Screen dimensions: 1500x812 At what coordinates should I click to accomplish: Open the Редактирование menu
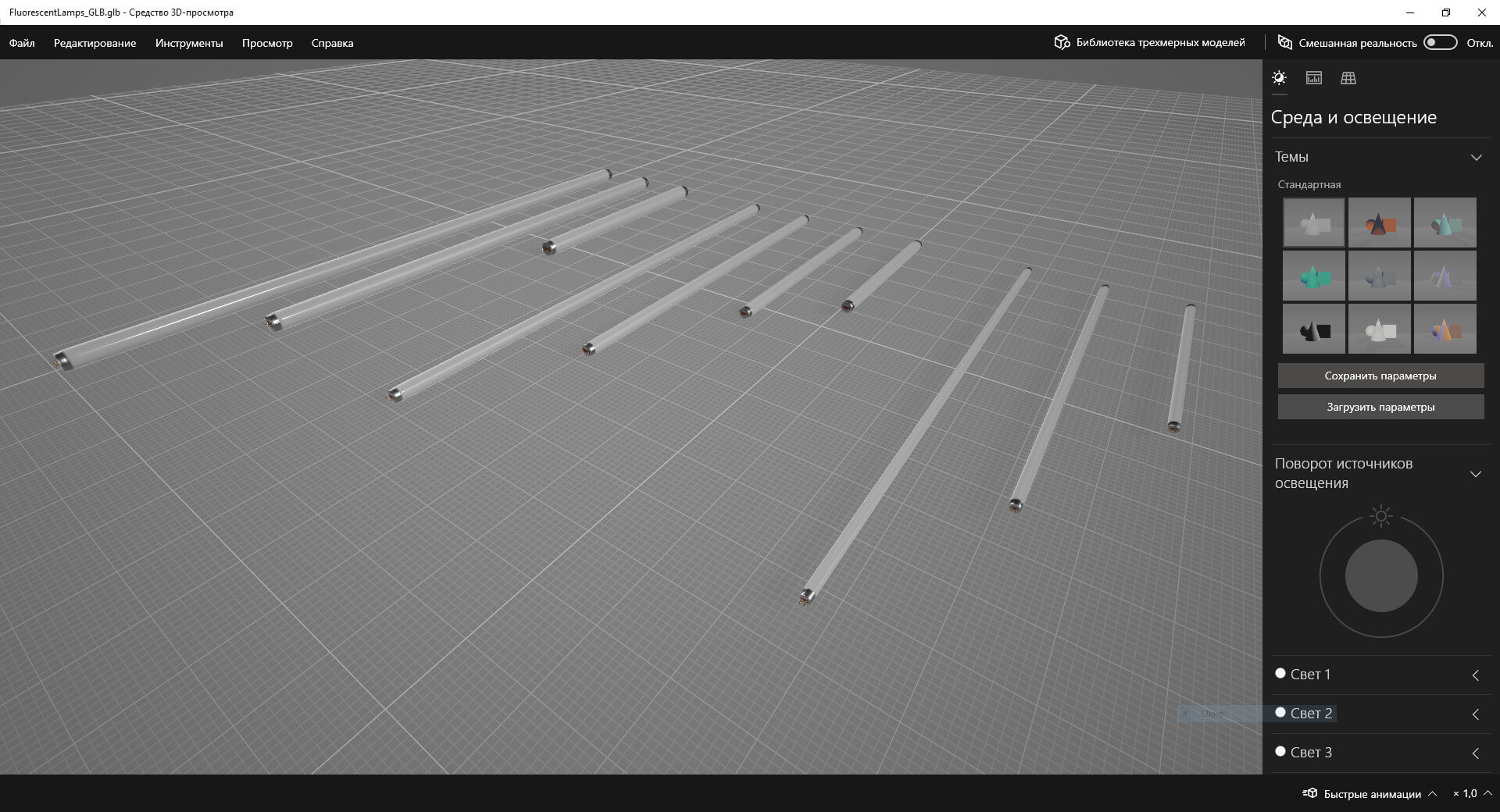(x=95, y=43)
